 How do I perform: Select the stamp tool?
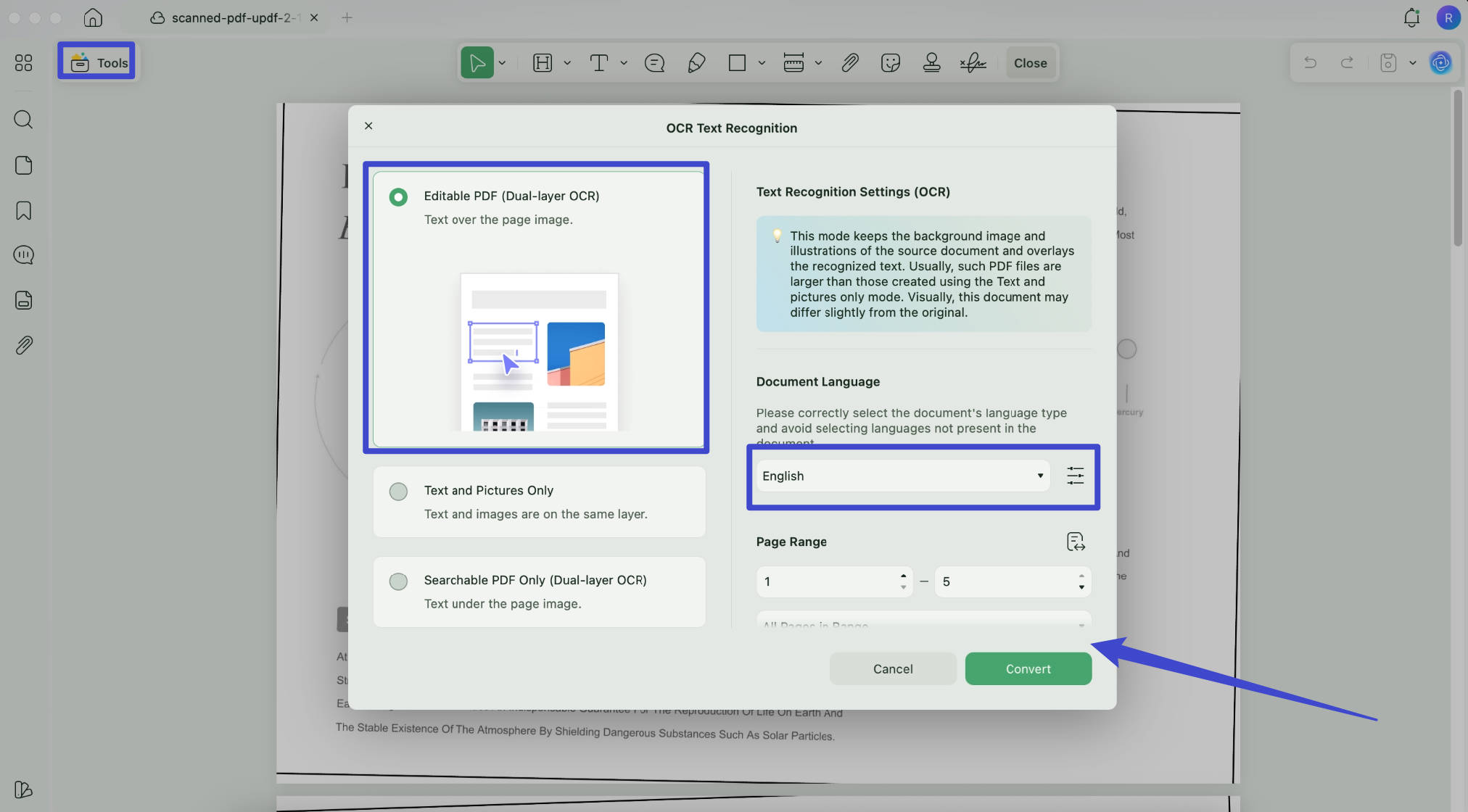(x=932, y=63)
